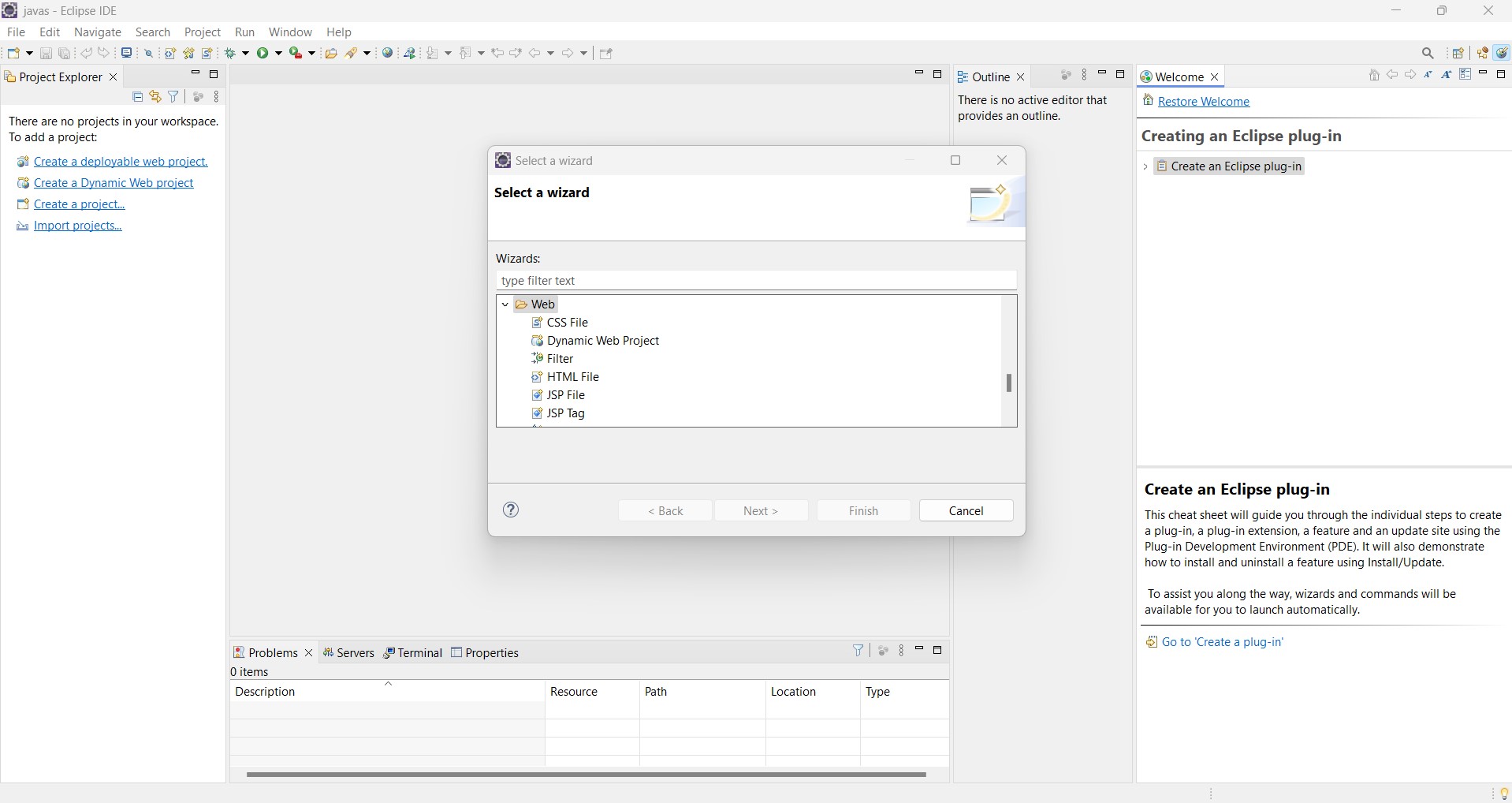Collapse the Web folder in wizard tree
1512x803 pixels.
pyautogui.click(x=505, y=304)
